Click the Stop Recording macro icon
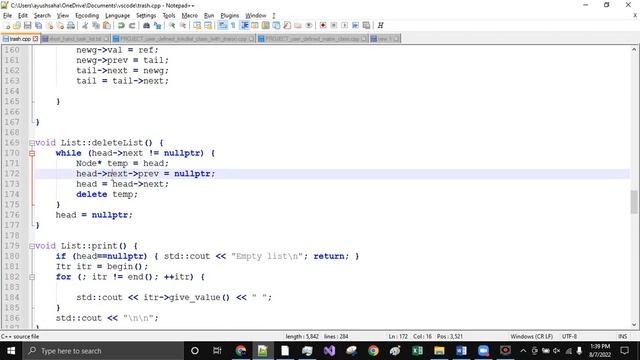The width and height of the screenshot is (640, 360). tap(333, 25)
